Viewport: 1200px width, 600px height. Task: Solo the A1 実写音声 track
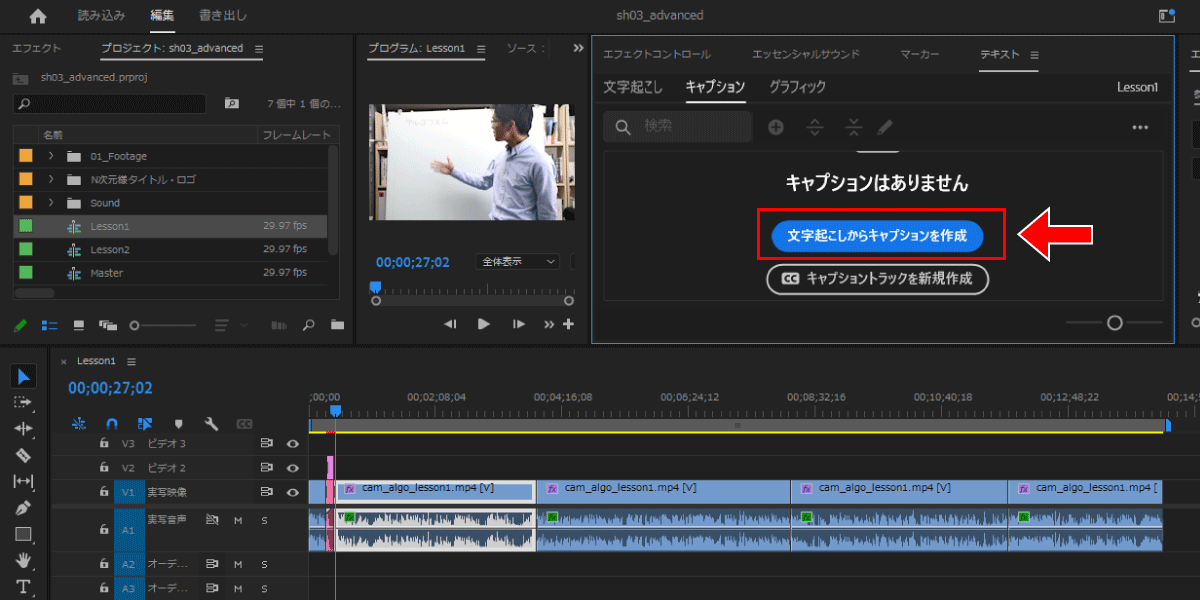pos(264,520)
